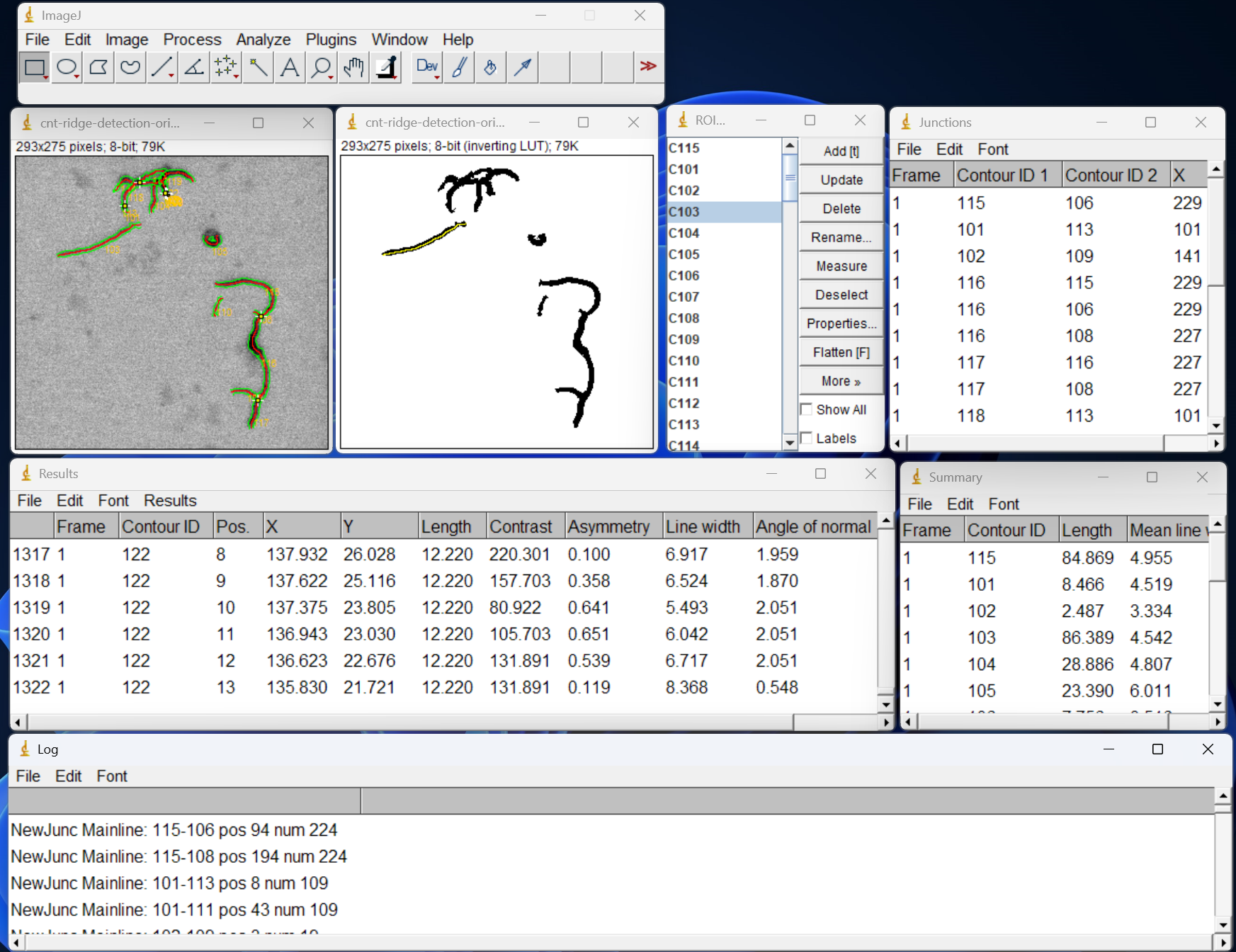Screen dimensions: 1236x952
Task: Click the Summary table scroll up arrow
Action: 1218,524
